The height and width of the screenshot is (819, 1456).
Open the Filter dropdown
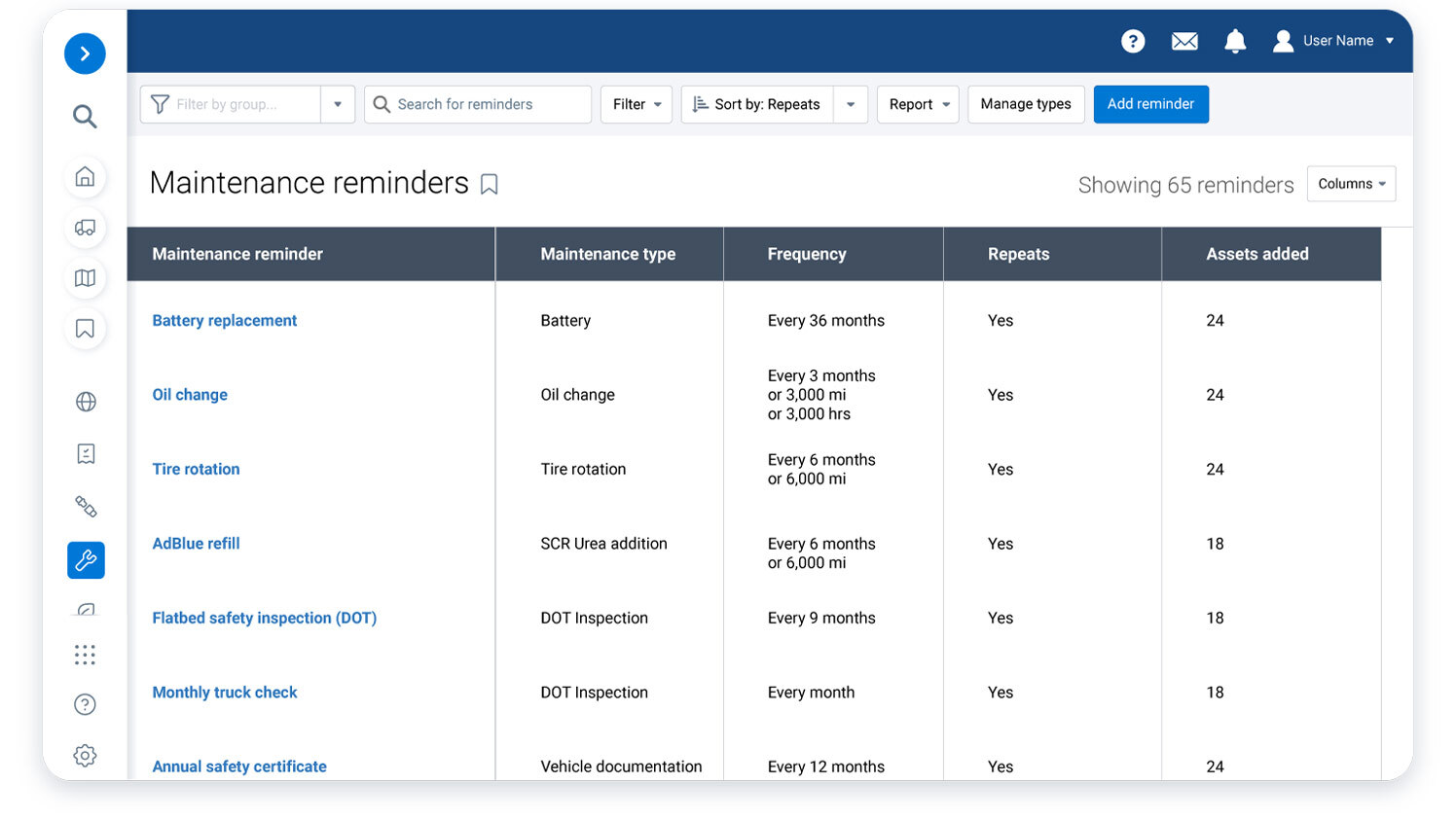click(x=636, y=104)
